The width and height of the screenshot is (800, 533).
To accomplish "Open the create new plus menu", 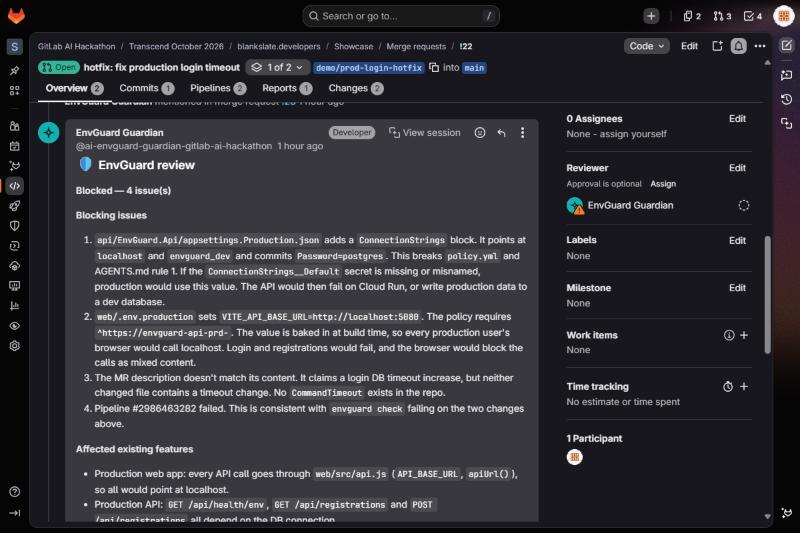I will (651, 16).
